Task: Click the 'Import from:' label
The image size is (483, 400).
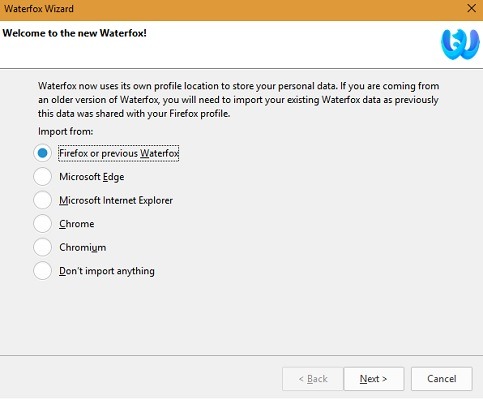Action: pyautogui.click(x=65, y=132)
